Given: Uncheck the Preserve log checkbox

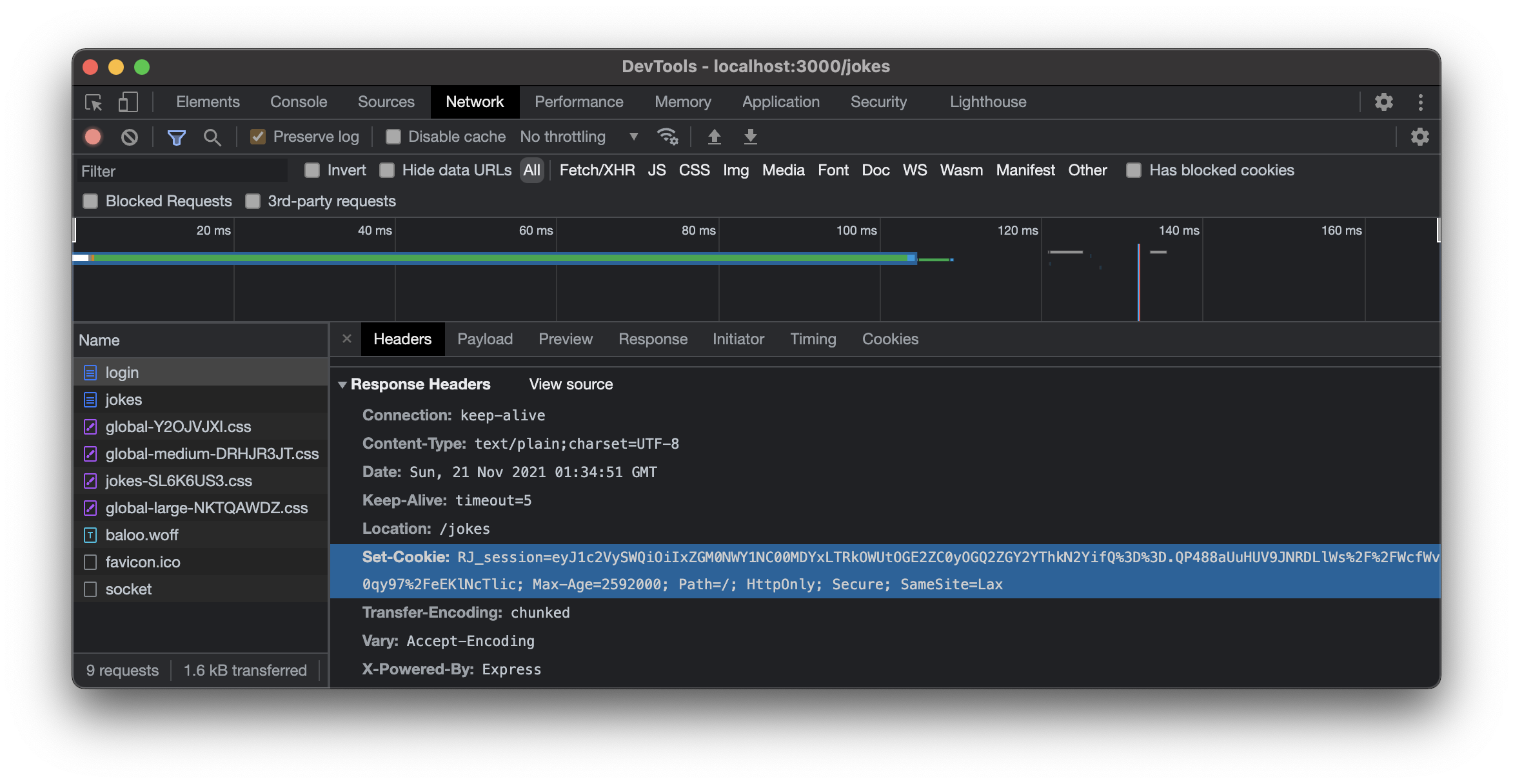Looking at the screenshot, I should 259,137.
